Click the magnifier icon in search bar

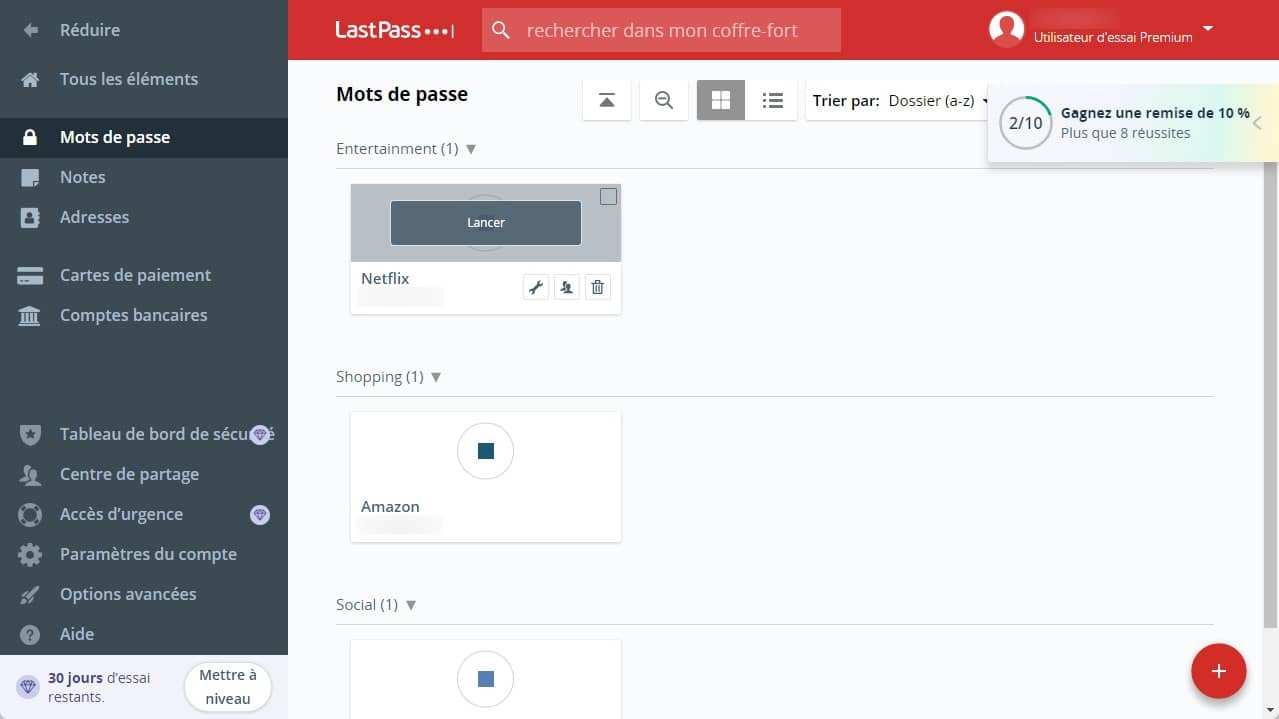coord(502,30)
